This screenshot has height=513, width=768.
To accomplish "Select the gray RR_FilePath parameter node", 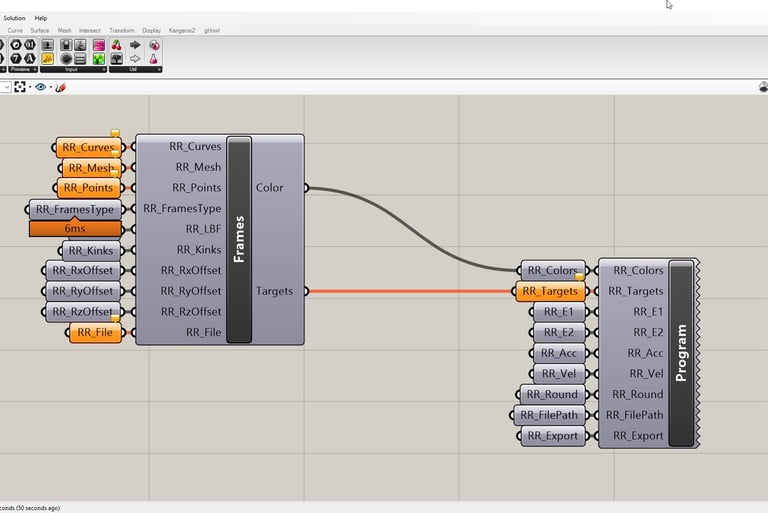I will [550, 415].
